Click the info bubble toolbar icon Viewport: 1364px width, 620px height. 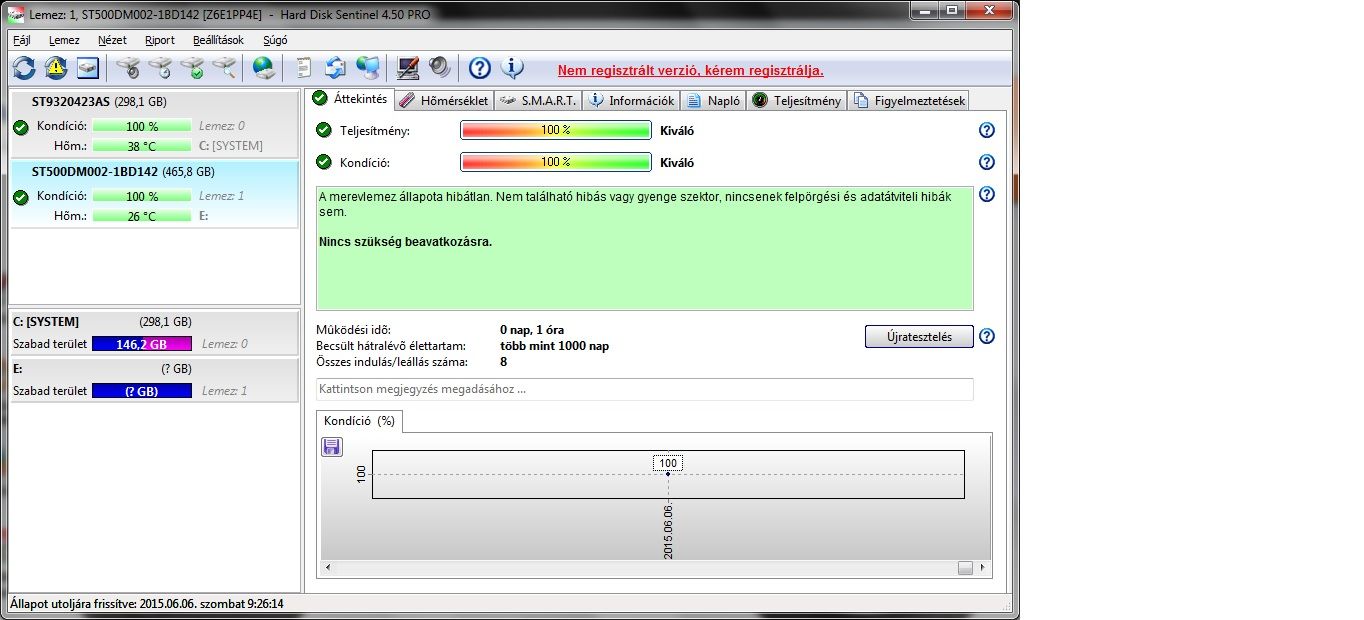(512, 68)
